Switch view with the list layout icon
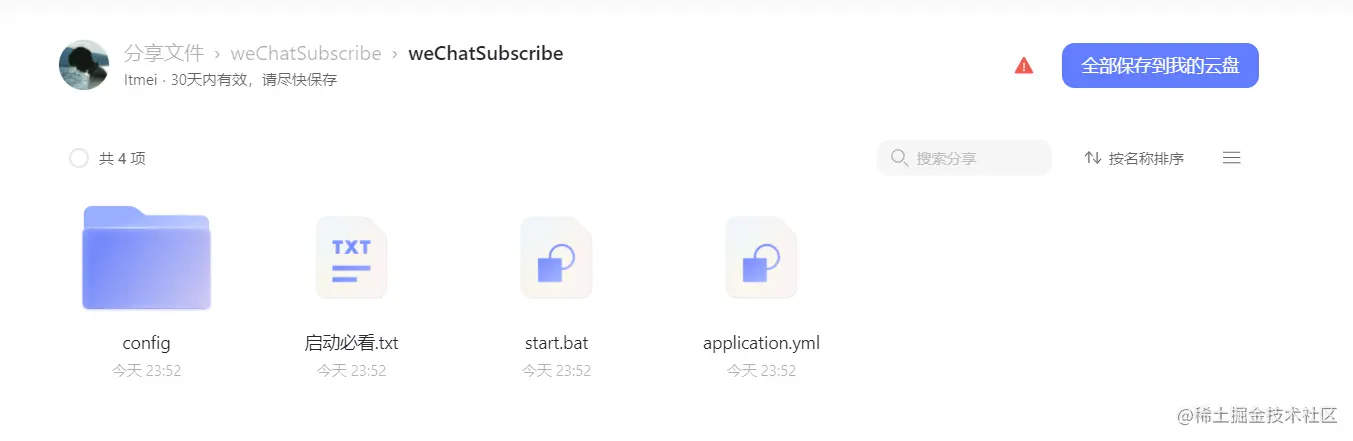This screenshot has height=441, width=1353. 1232,158
